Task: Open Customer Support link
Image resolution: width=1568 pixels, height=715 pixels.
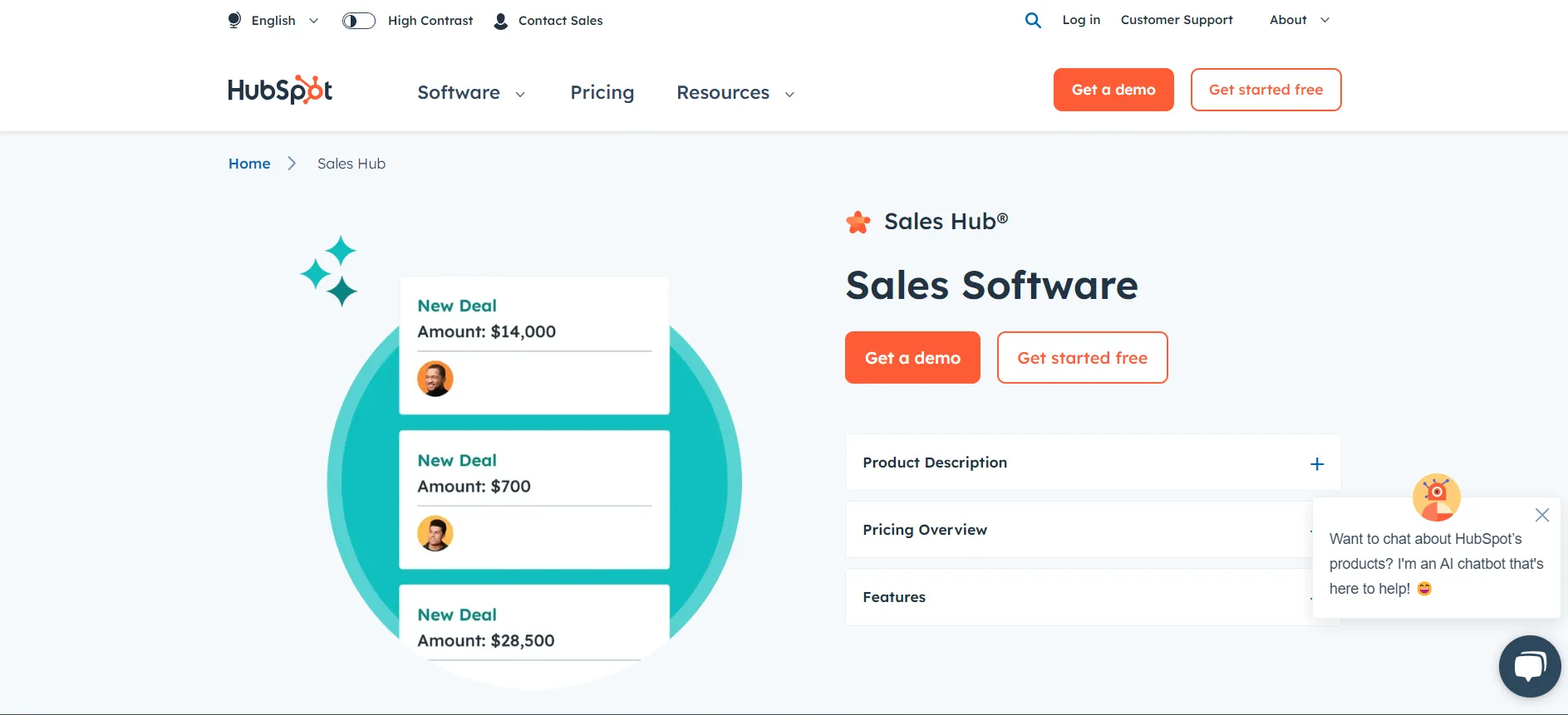Action: click(x=1177, y=20)
